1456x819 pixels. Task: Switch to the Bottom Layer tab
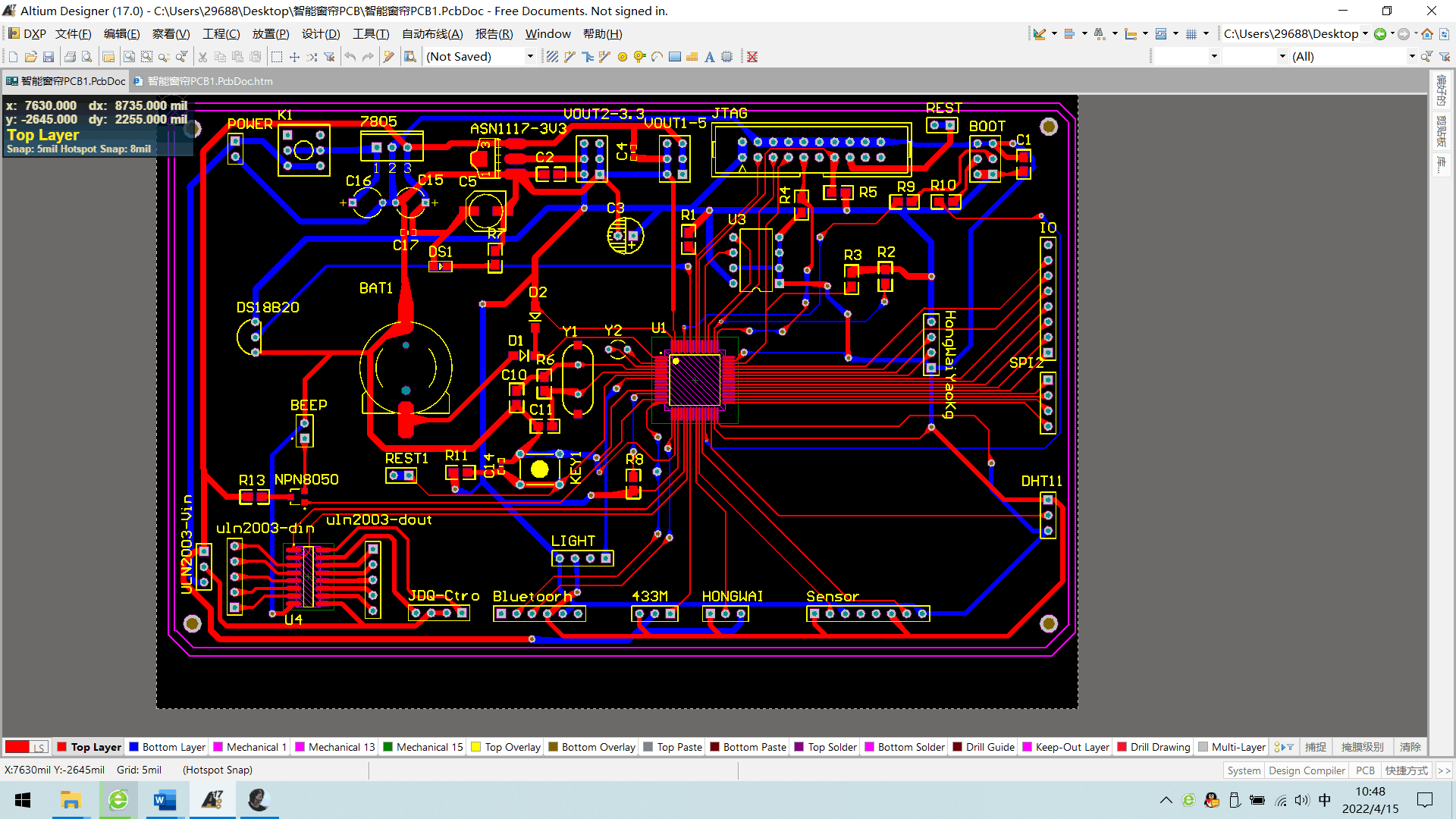[168, 747]
